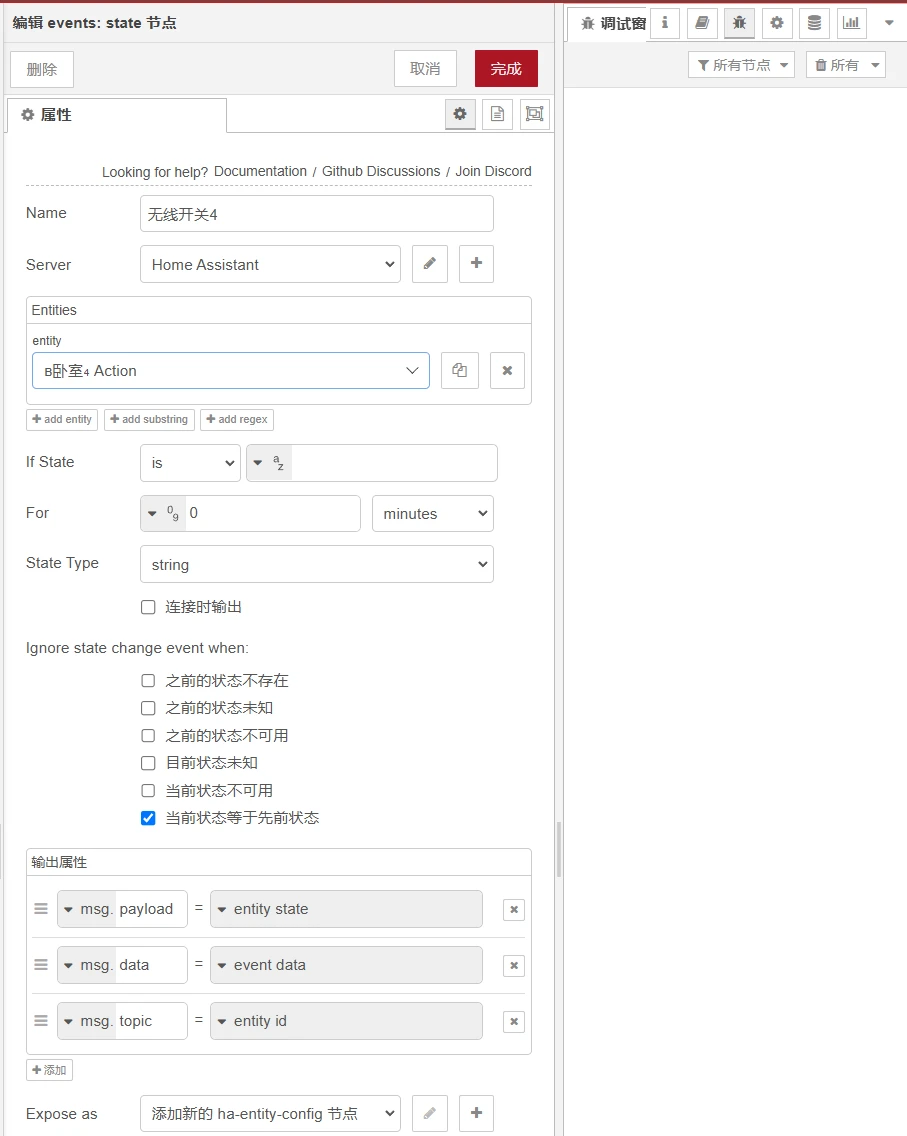Check the 之前的状态未知 option
Viewport: 907px width, 1136px height.
(x=149, y=708)
